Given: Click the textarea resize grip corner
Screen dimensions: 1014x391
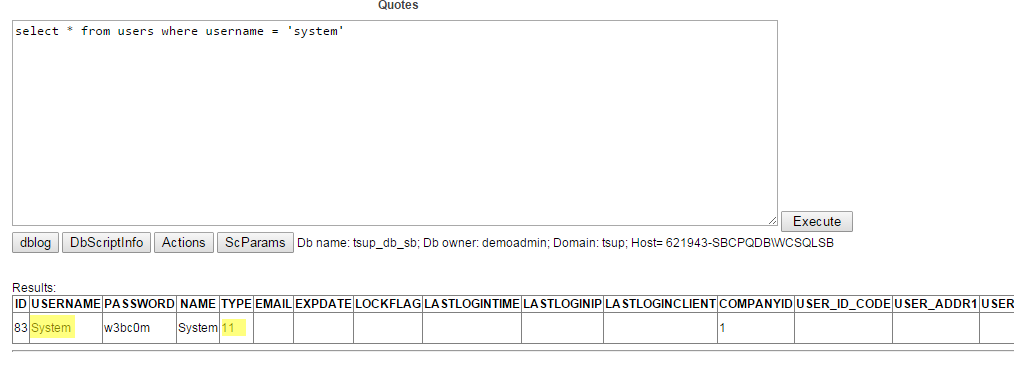Looking at the screenshot, I should point(772,221).
